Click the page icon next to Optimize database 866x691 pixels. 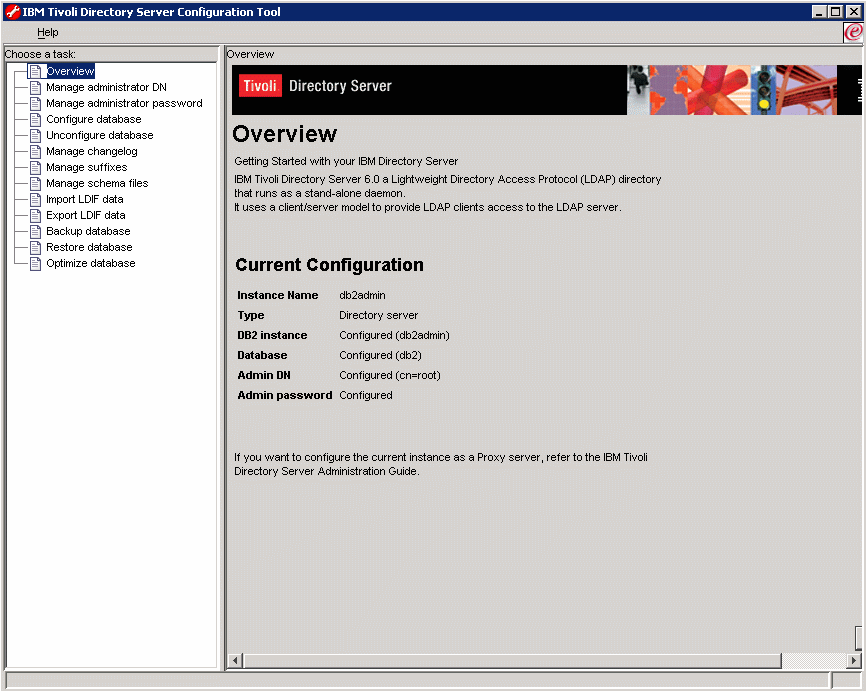(x=35, y=263)
